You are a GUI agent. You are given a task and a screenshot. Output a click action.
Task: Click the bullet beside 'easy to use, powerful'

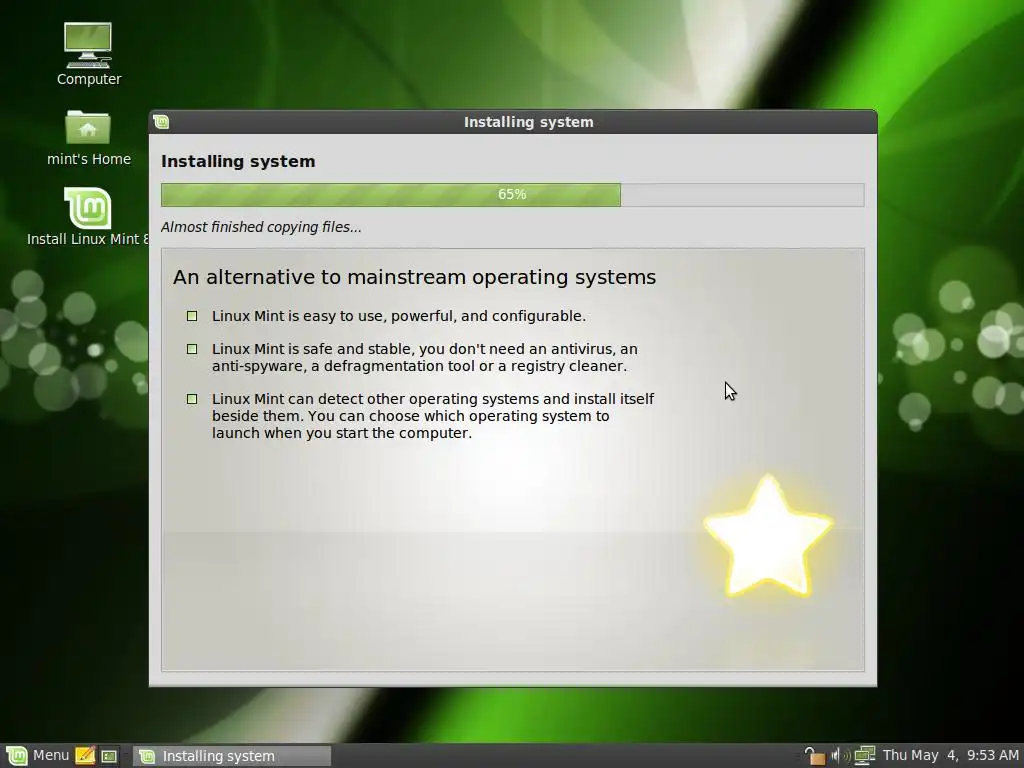pyautogui.click(x=192, y=316)
